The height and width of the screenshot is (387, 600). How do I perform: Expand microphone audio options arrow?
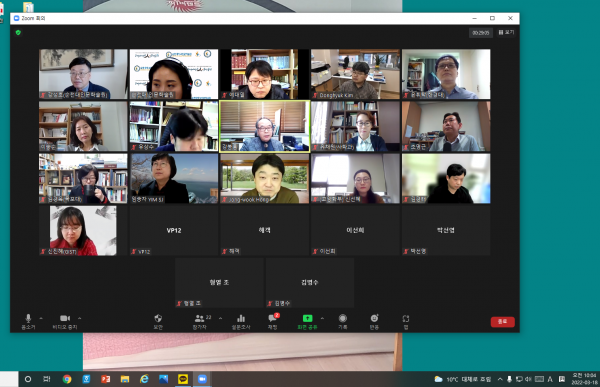click(x=41, y=318)
